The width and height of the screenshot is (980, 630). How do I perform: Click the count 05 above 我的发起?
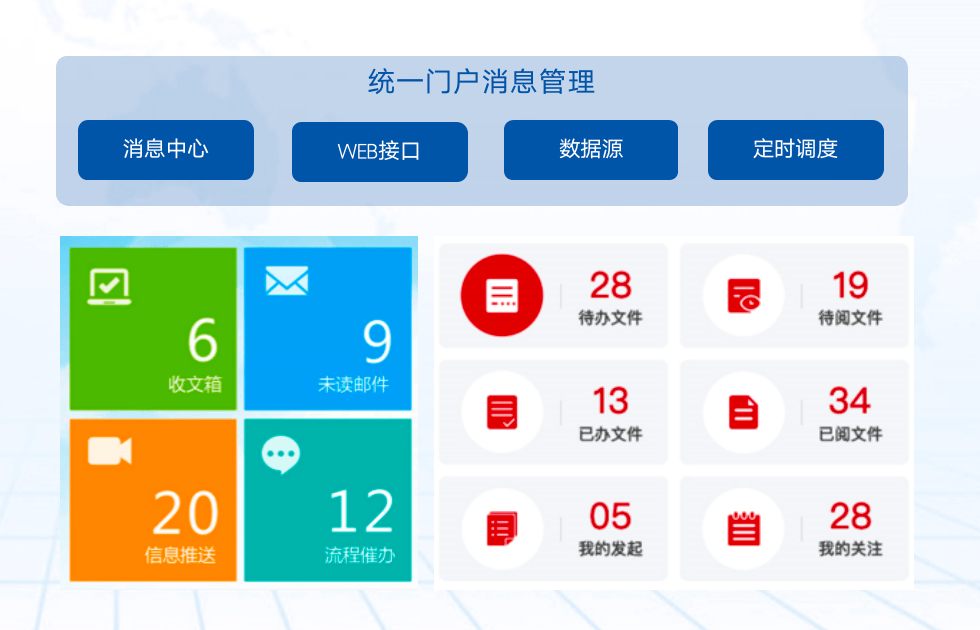tap(611, 516)
